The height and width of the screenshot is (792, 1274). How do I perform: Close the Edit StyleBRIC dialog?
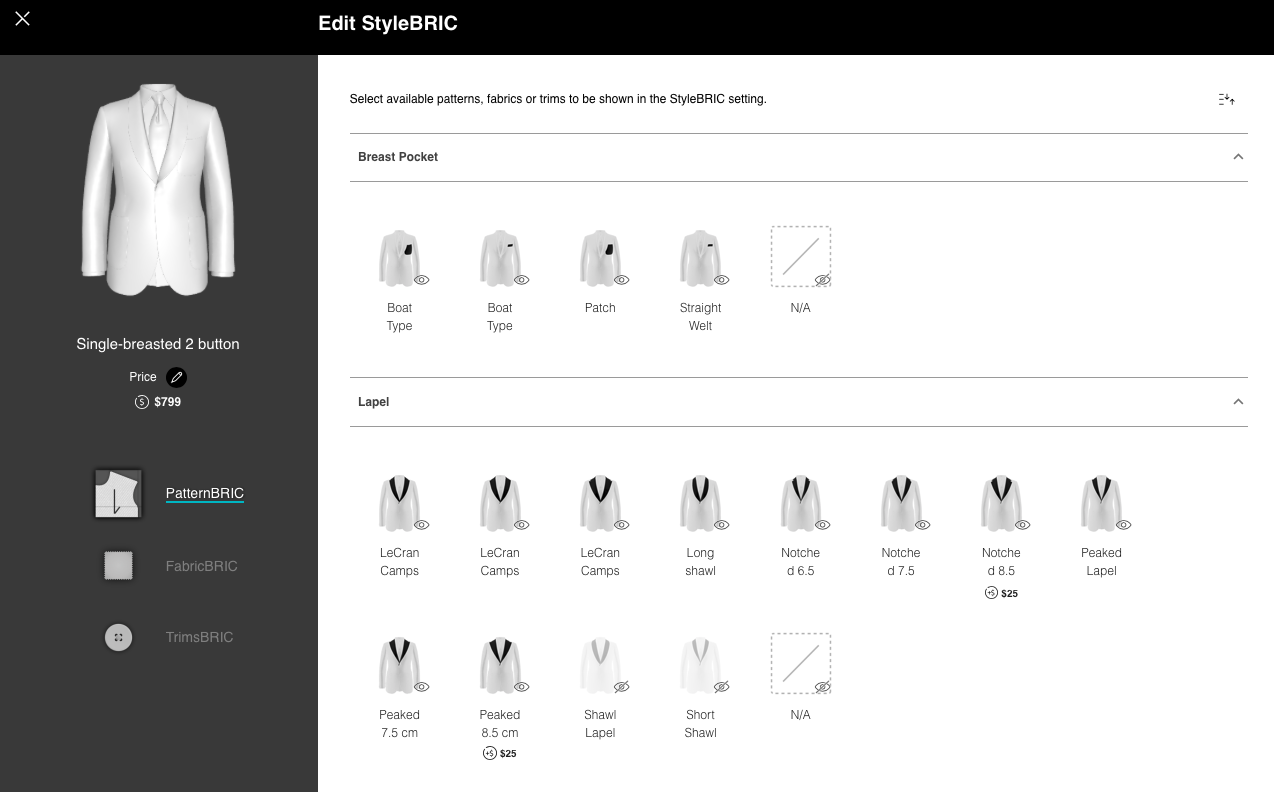pos(23,19)
